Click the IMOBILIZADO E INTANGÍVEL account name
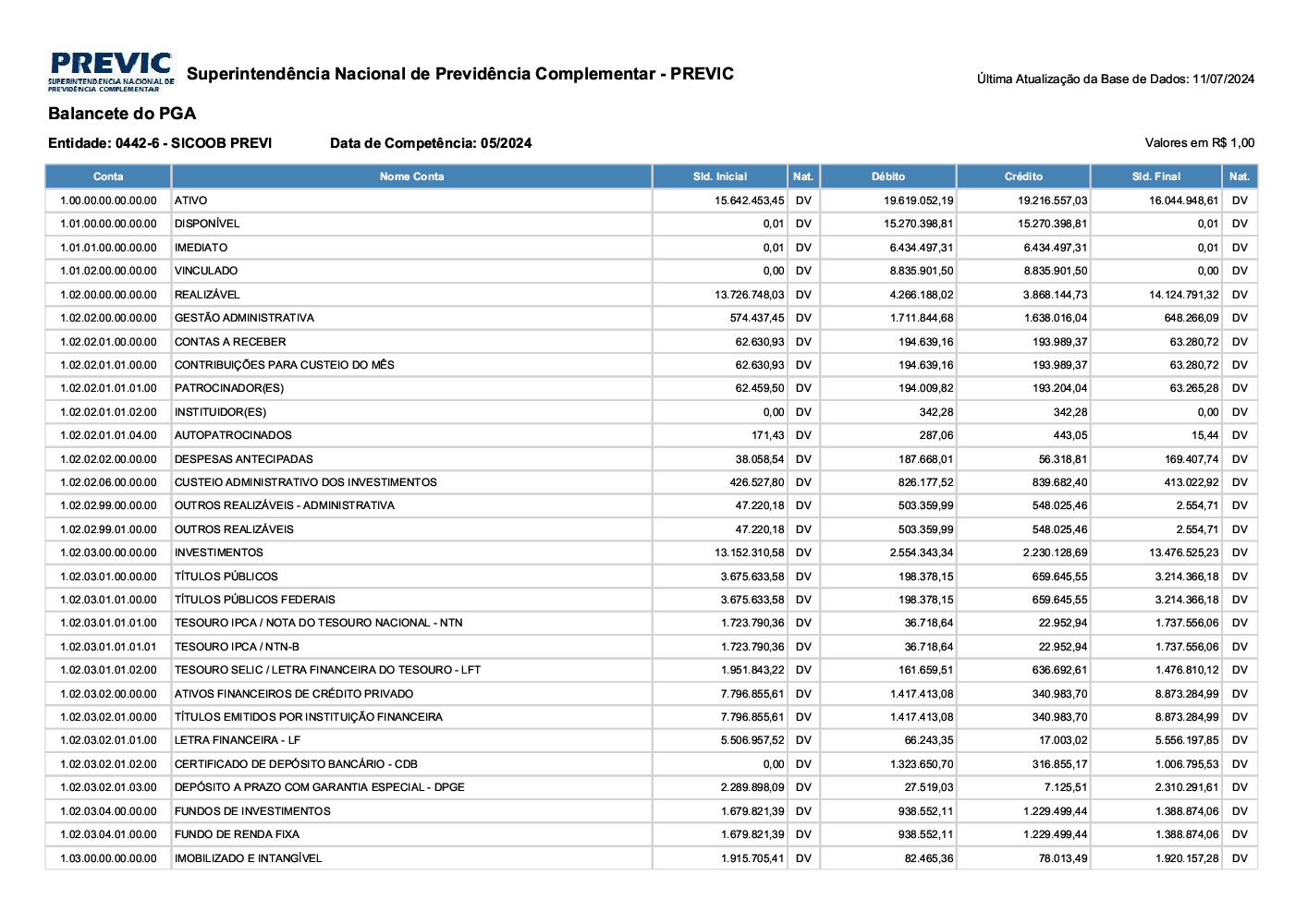This screenshot has width=1308, height=924. [249, 858]
